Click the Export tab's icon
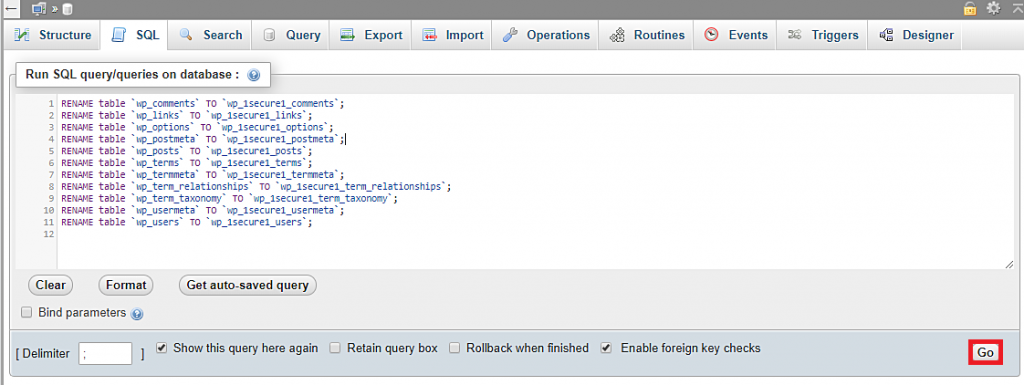 point(347,35)
